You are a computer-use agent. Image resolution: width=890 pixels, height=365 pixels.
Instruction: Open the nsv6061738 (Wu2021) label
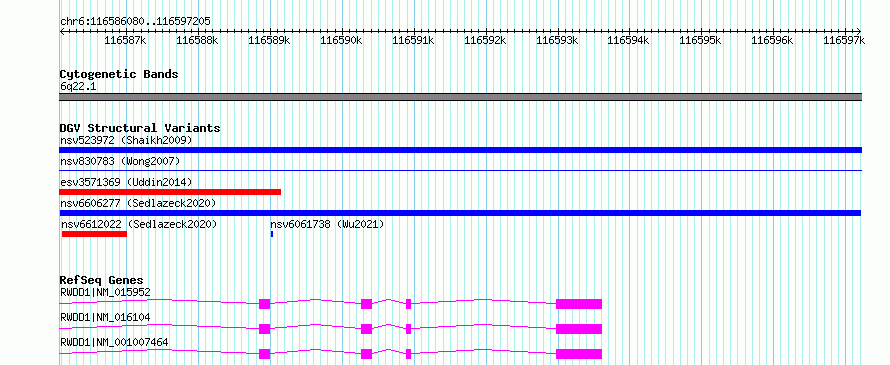pos(327,224)
